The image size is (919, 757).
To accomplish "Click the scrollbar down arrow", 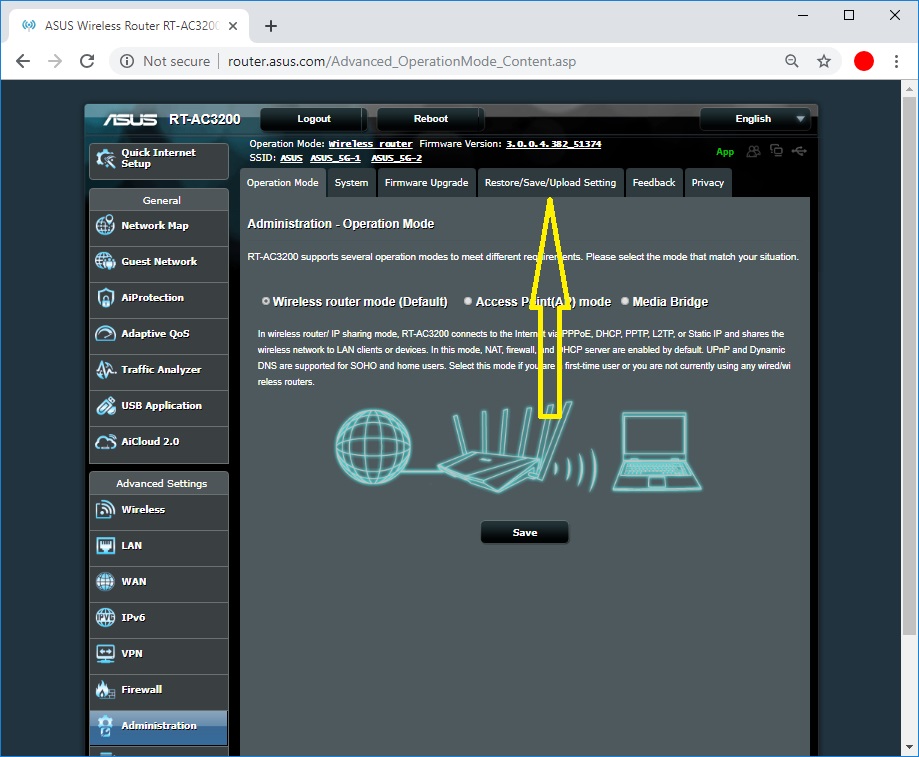I will (x=909, y=747).
